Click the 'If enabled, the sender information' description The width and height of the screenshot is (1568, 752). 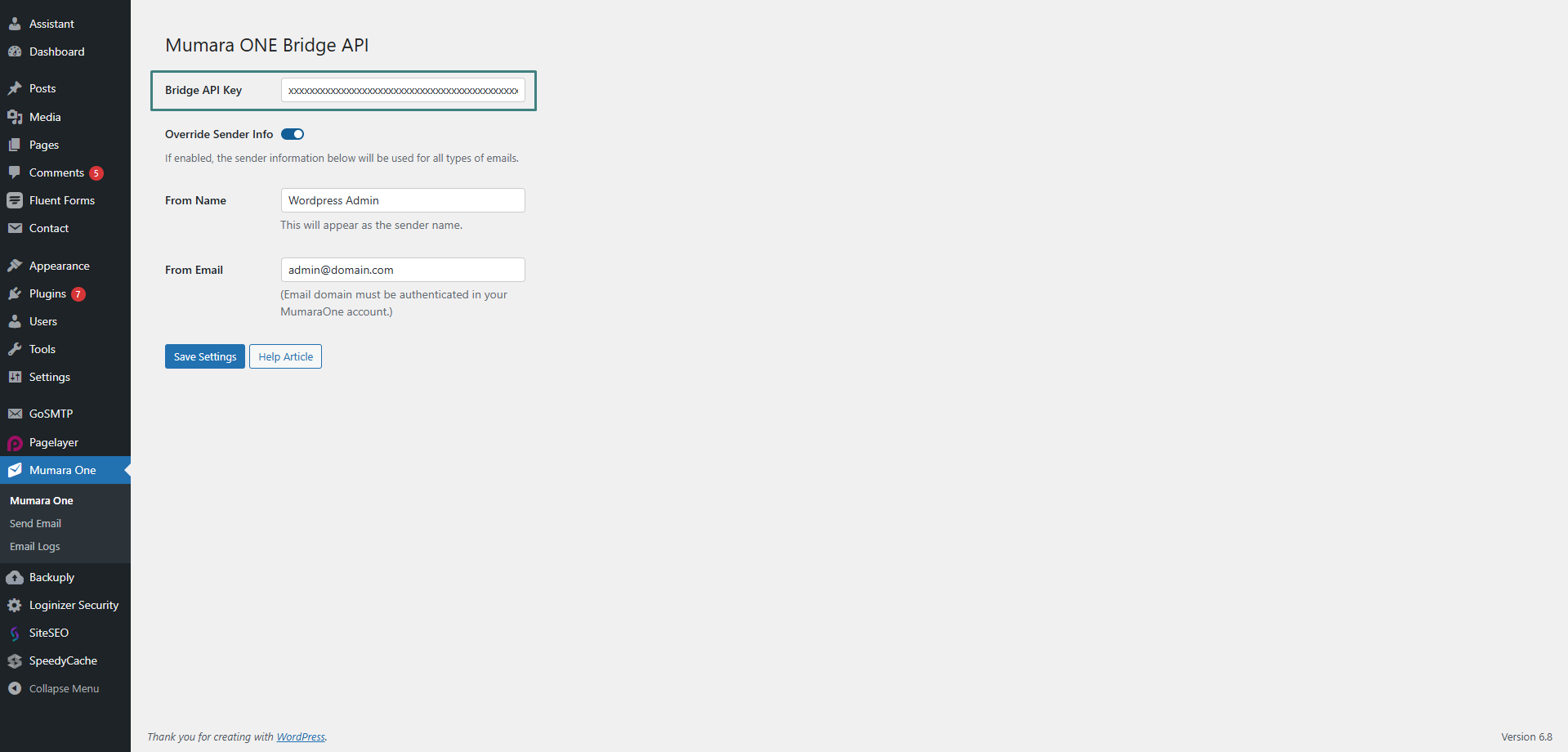click(342, 158)
